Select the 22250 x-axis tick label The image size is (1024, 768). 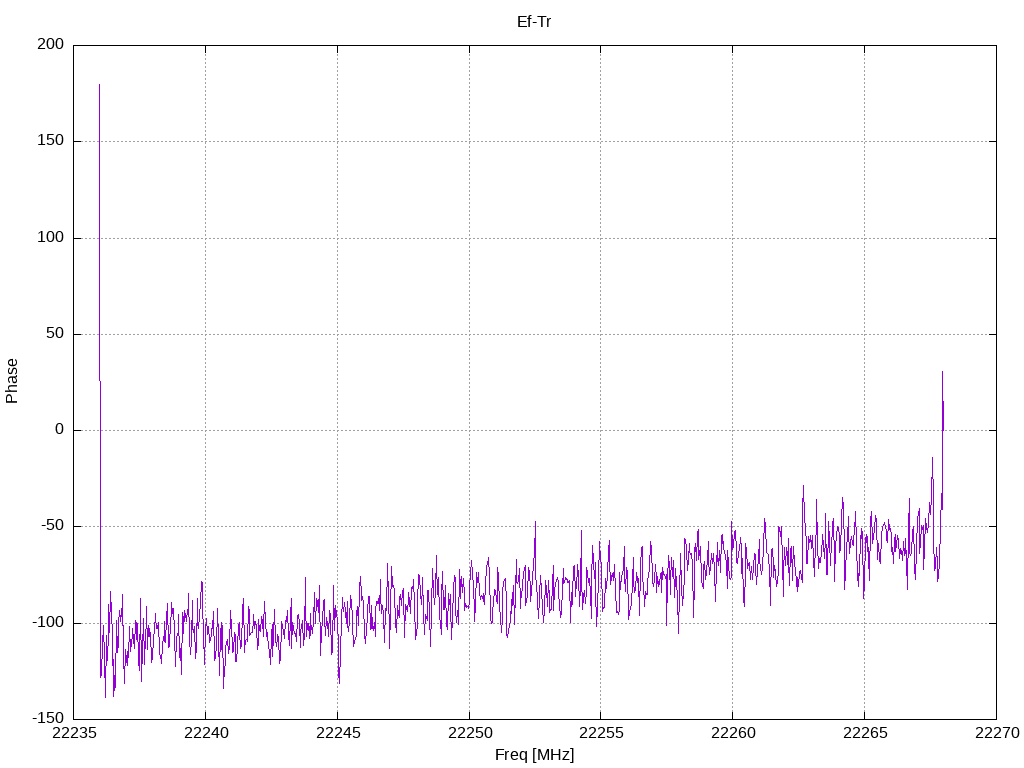469,734
